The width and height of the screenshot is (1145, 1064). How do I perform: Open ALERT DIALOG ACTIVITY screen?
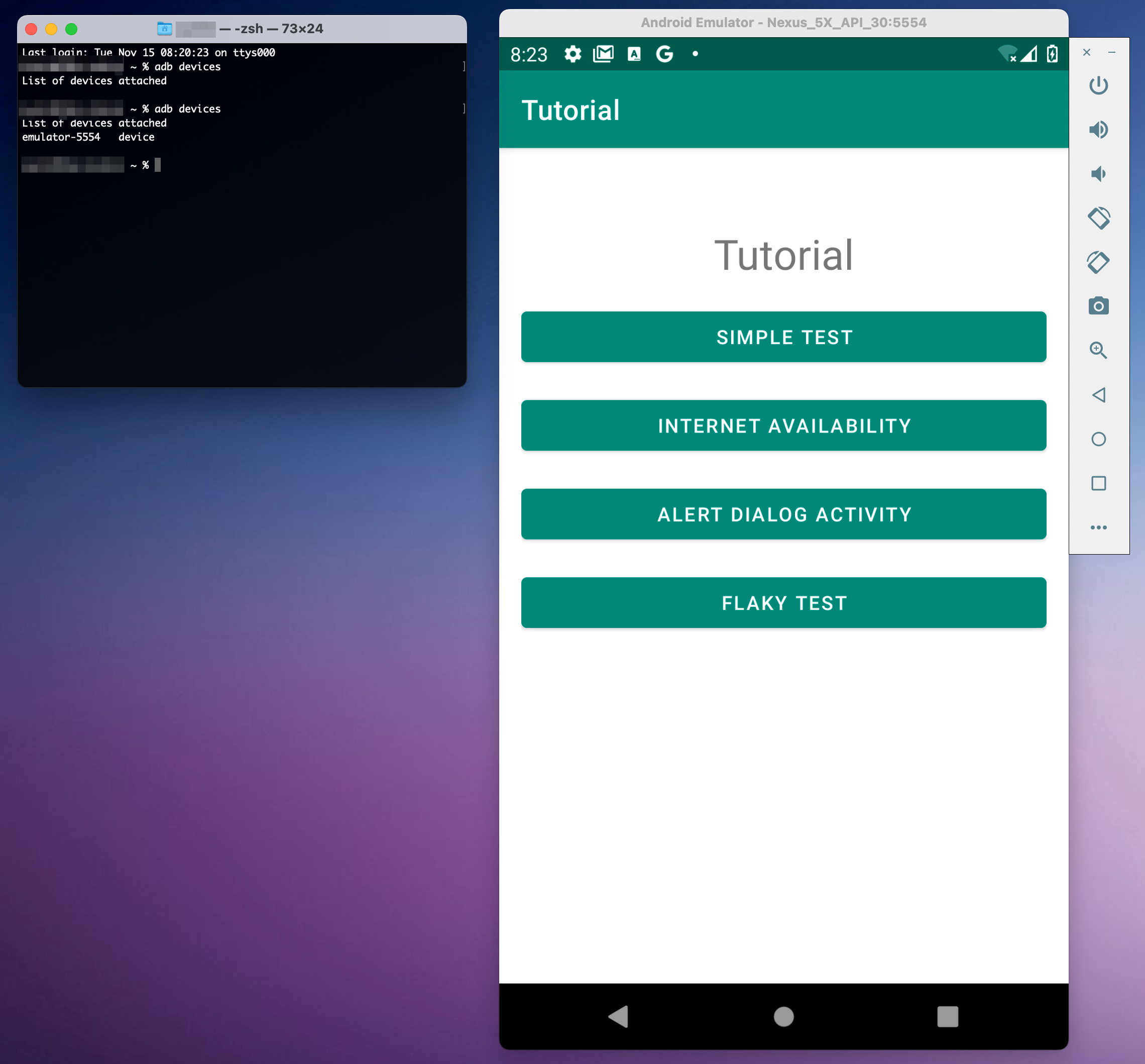tap(784, 513)
